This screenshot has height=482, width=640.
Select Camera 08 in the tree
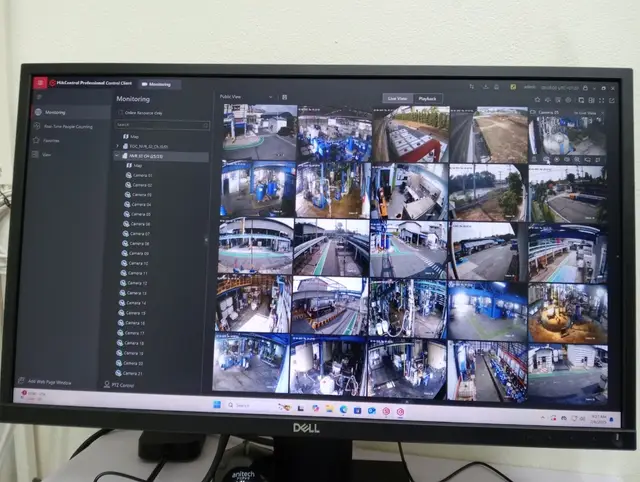136,244
